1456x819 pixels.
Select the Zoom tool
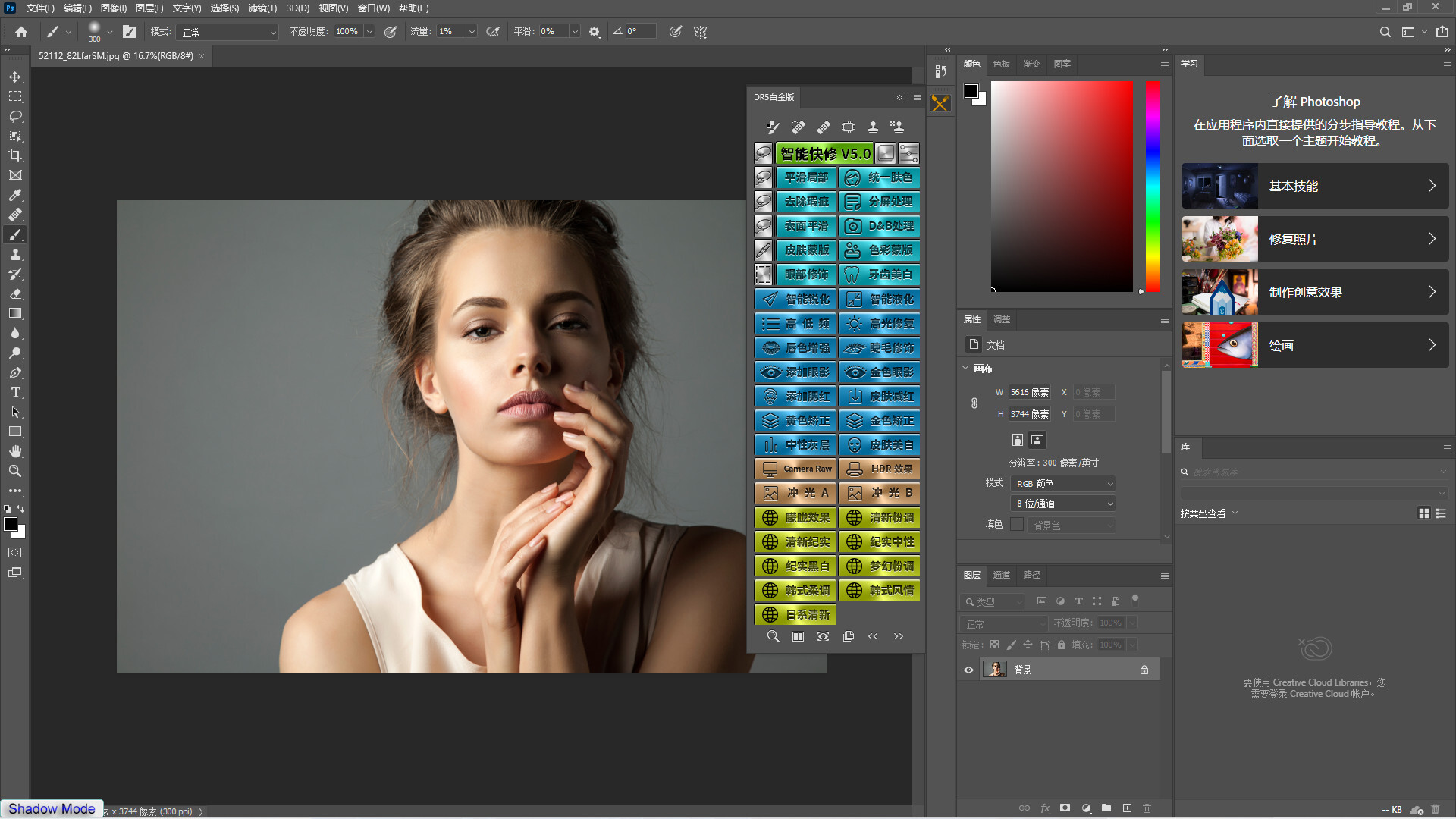click(x=15, y=471)
